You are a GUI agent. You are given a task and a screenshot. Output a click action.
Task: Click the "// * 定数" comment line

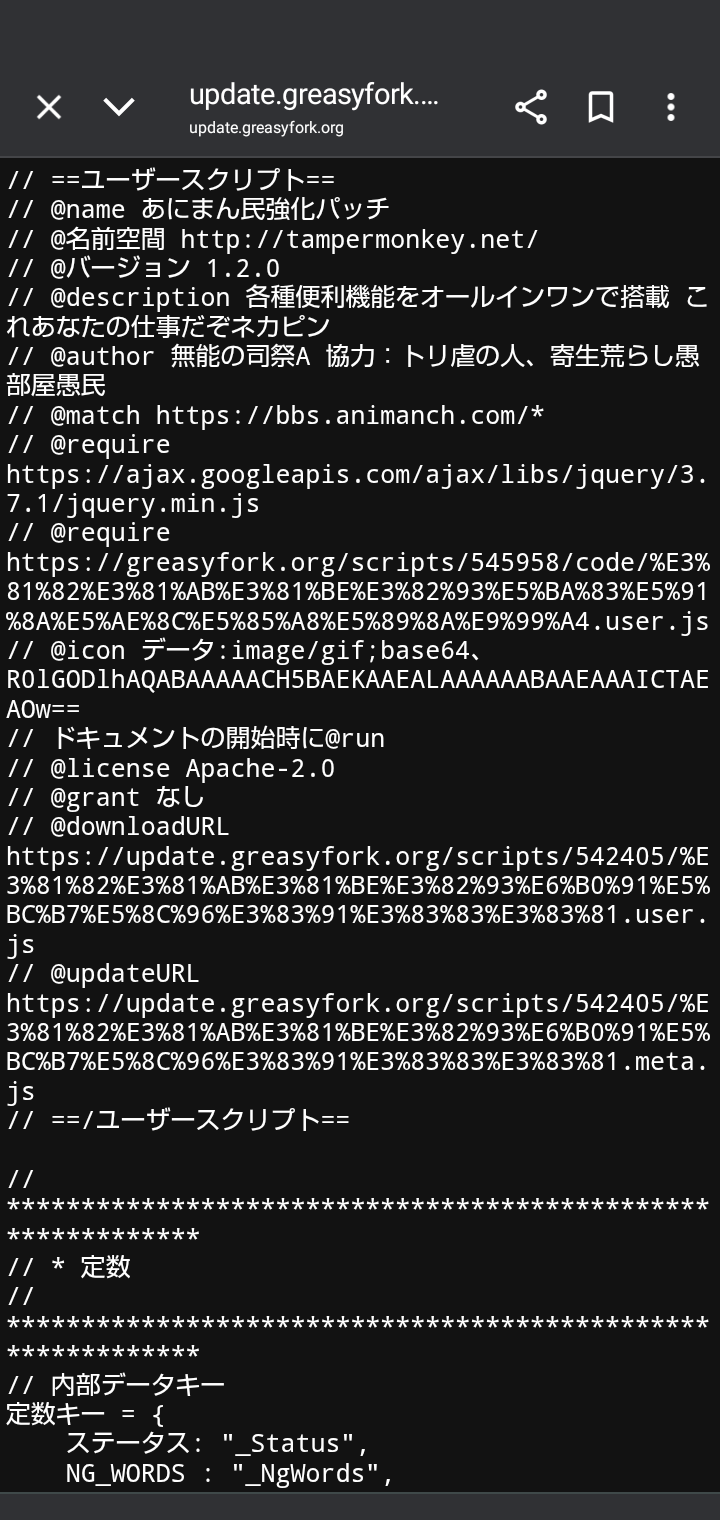tap(69, 1267)
